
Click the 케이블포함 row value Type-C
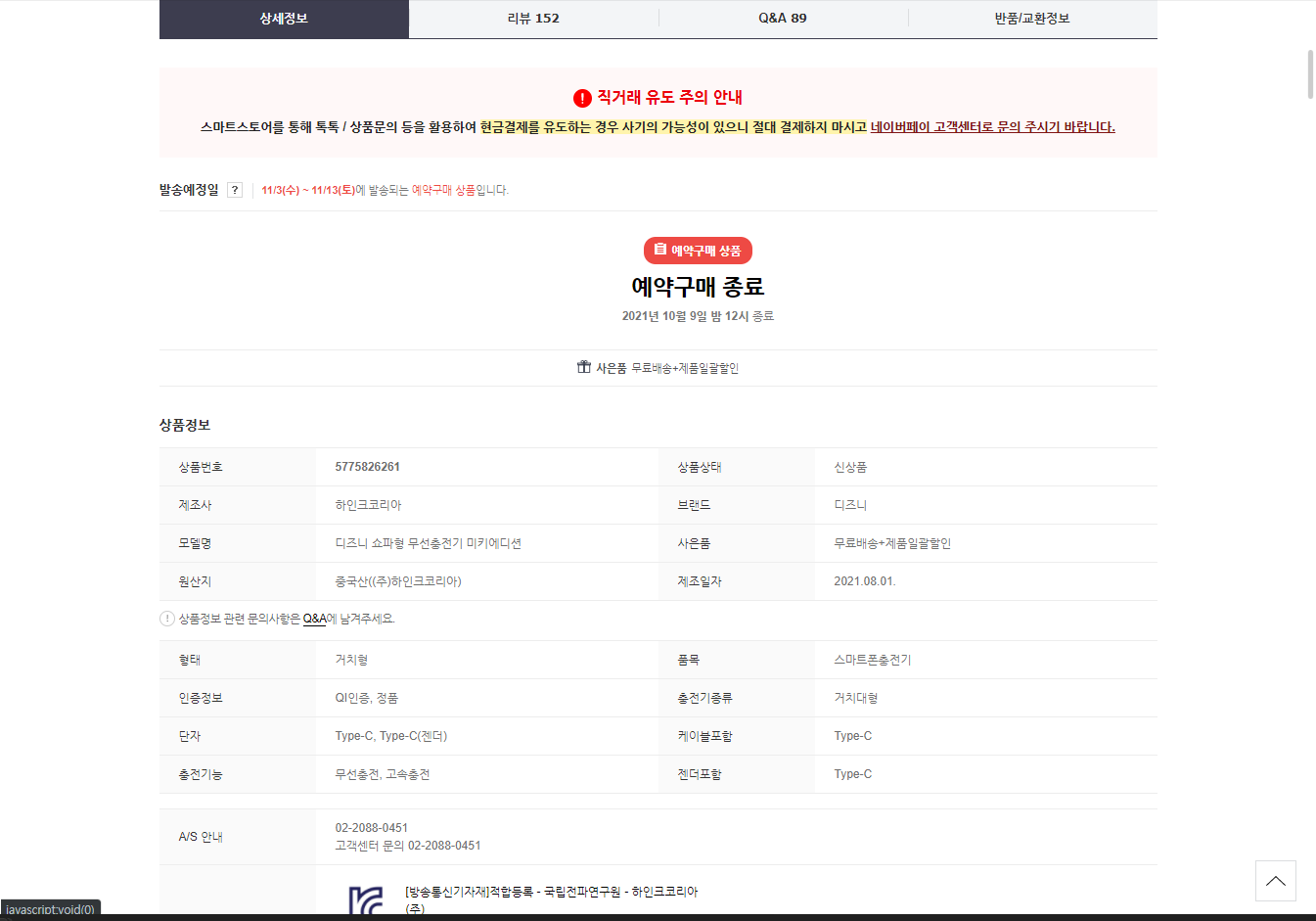click(852, 736)
